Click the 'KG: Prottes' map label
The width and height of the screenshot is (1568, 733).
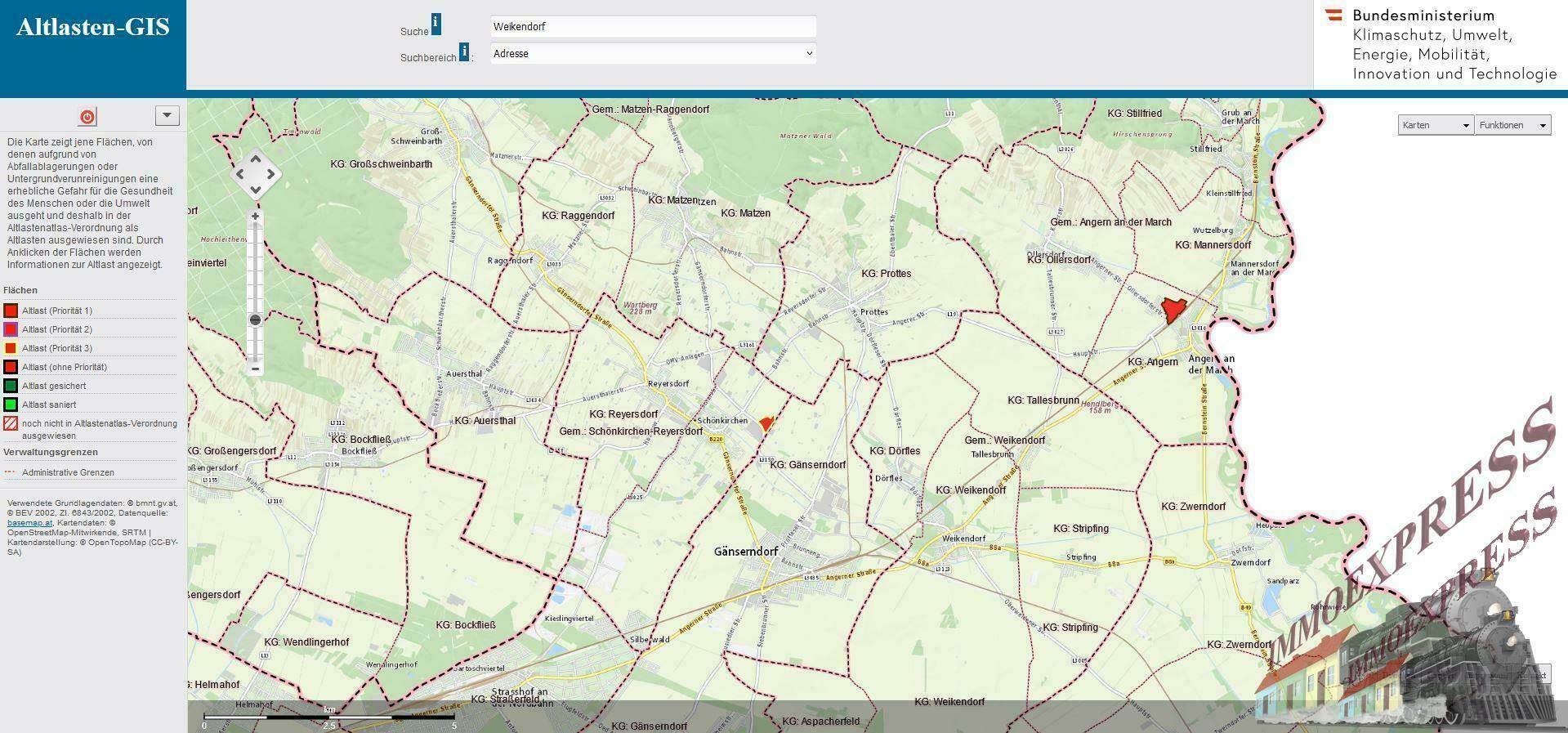[x=886, y=274]
